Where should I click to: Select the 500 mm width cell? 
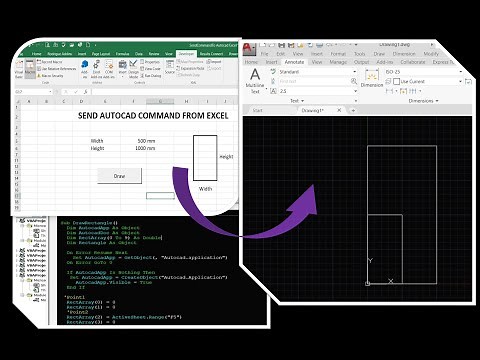tap(133, 141)
